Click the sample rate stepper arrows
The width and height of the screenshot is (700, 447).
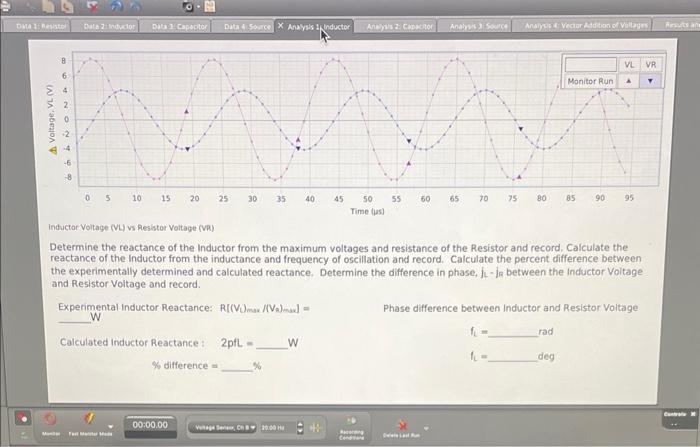pos(300,428)
